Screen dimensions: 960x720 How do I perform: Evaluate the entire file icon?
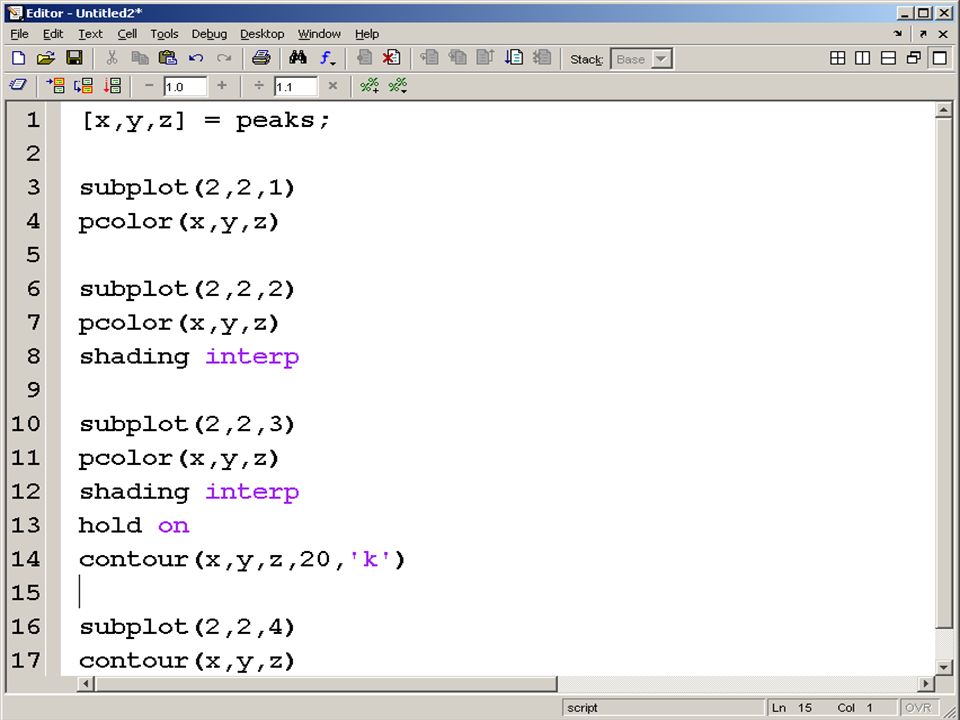tap(112, 85)
